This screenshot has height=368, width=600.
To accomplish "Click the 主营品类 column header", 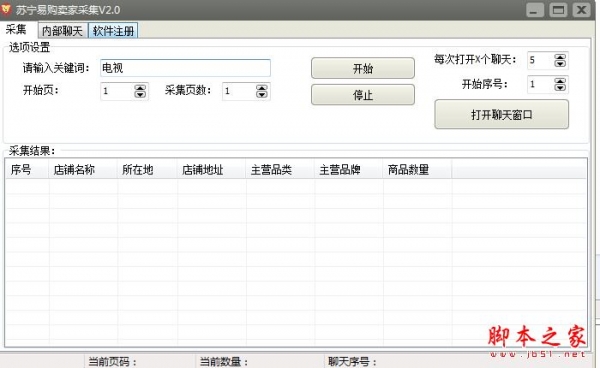I will pyautogui.click(x=280, y=169).
